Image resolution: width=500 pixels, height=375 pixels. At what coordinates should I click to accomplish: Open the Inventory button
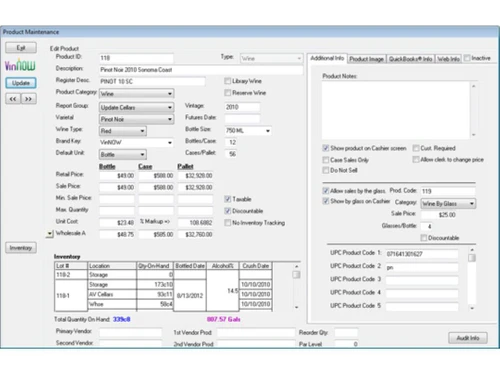point(21,248)
